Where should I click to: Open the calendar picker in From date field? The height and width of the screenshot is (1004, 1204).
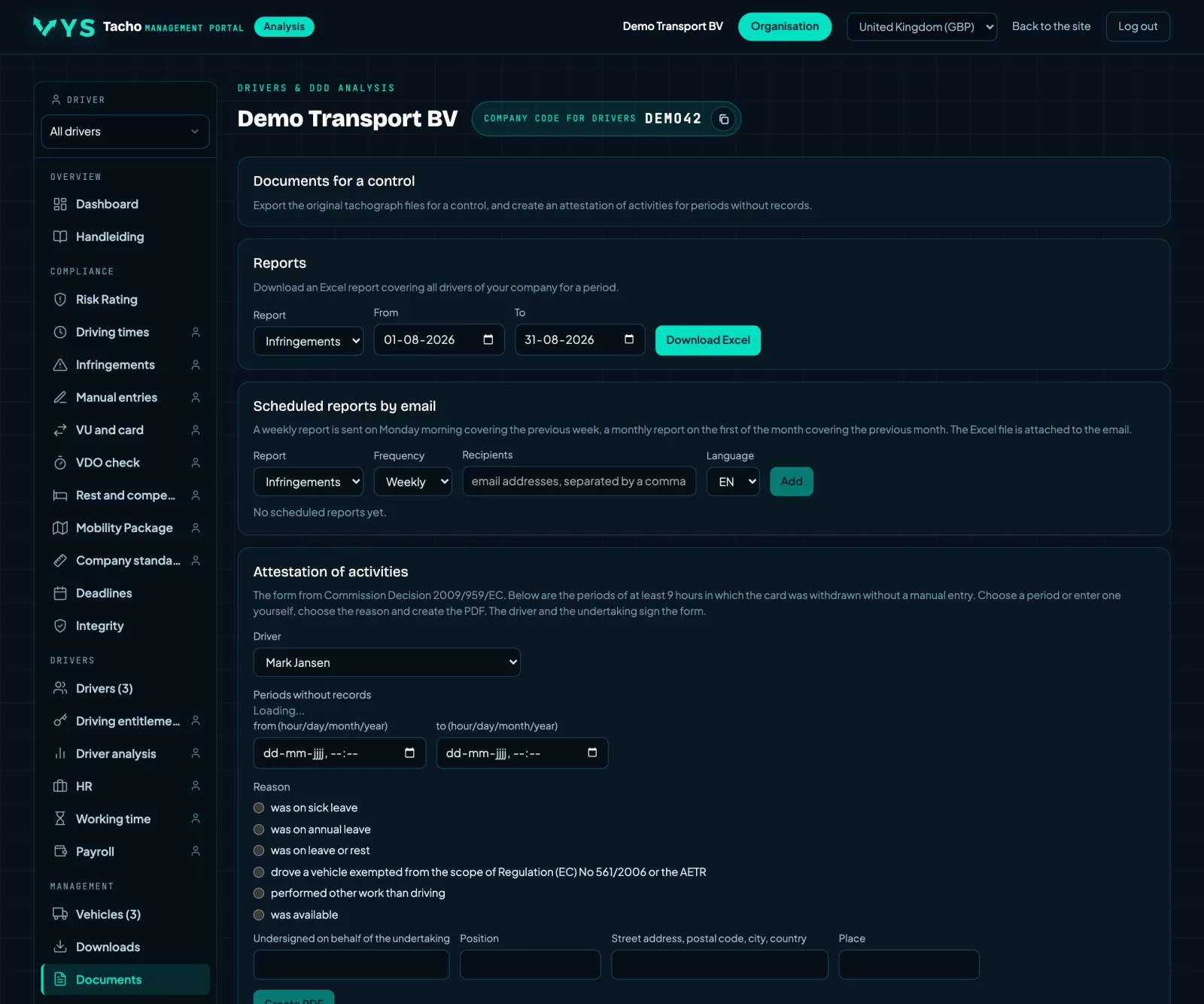click(x=488, y=339)
